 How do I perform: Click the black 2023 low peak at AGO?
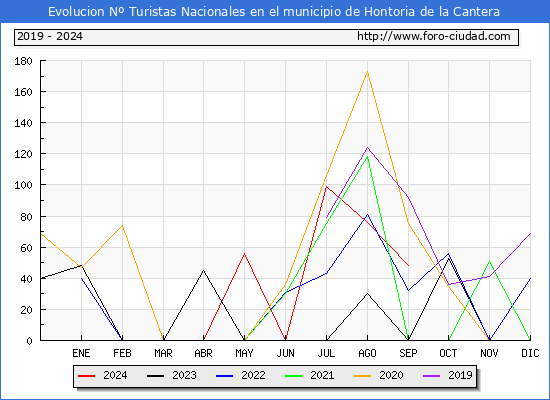click(x=367, y=293)
